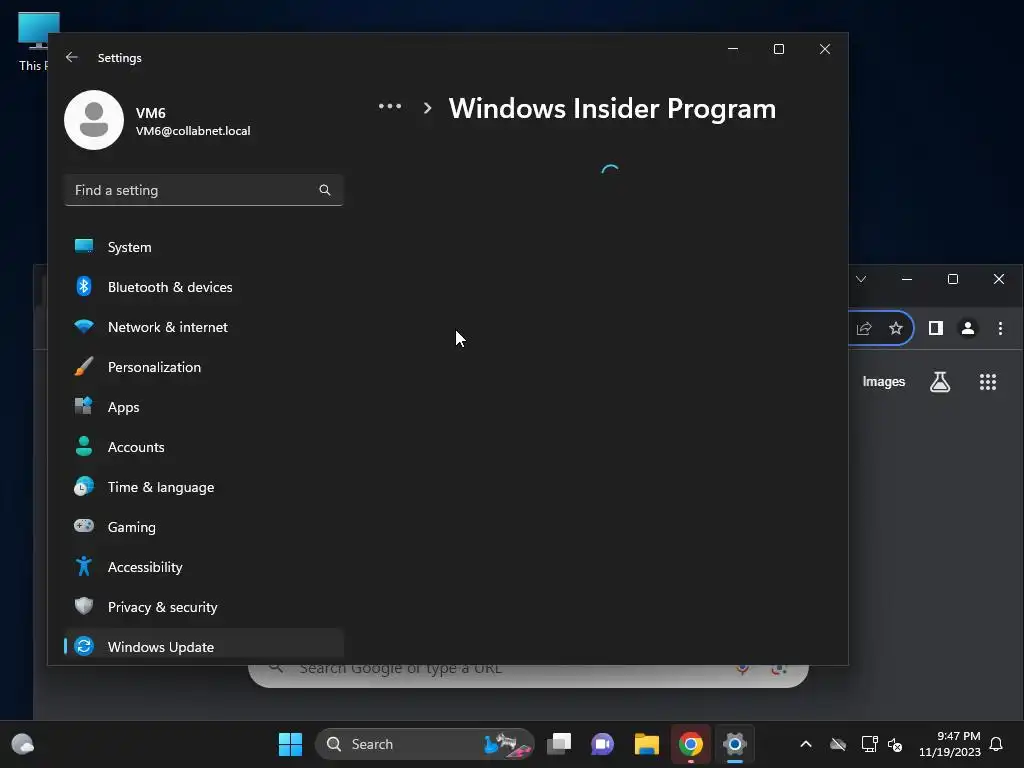The image size is (1024, 768).
Task: Open Chrome profile avatar button
Action: click(x=968, y=328)
